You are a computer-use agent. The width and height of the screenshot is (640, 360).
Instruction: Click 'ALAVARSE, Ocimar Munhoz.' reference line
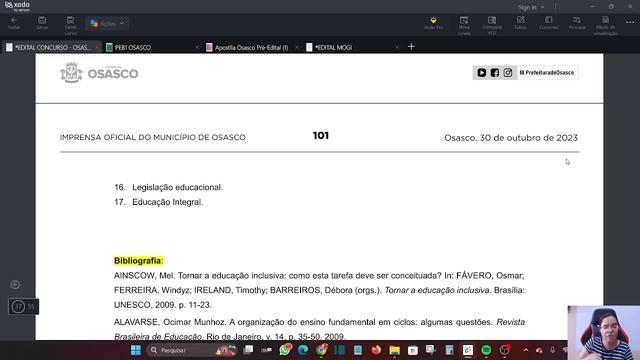click(319, 322)
